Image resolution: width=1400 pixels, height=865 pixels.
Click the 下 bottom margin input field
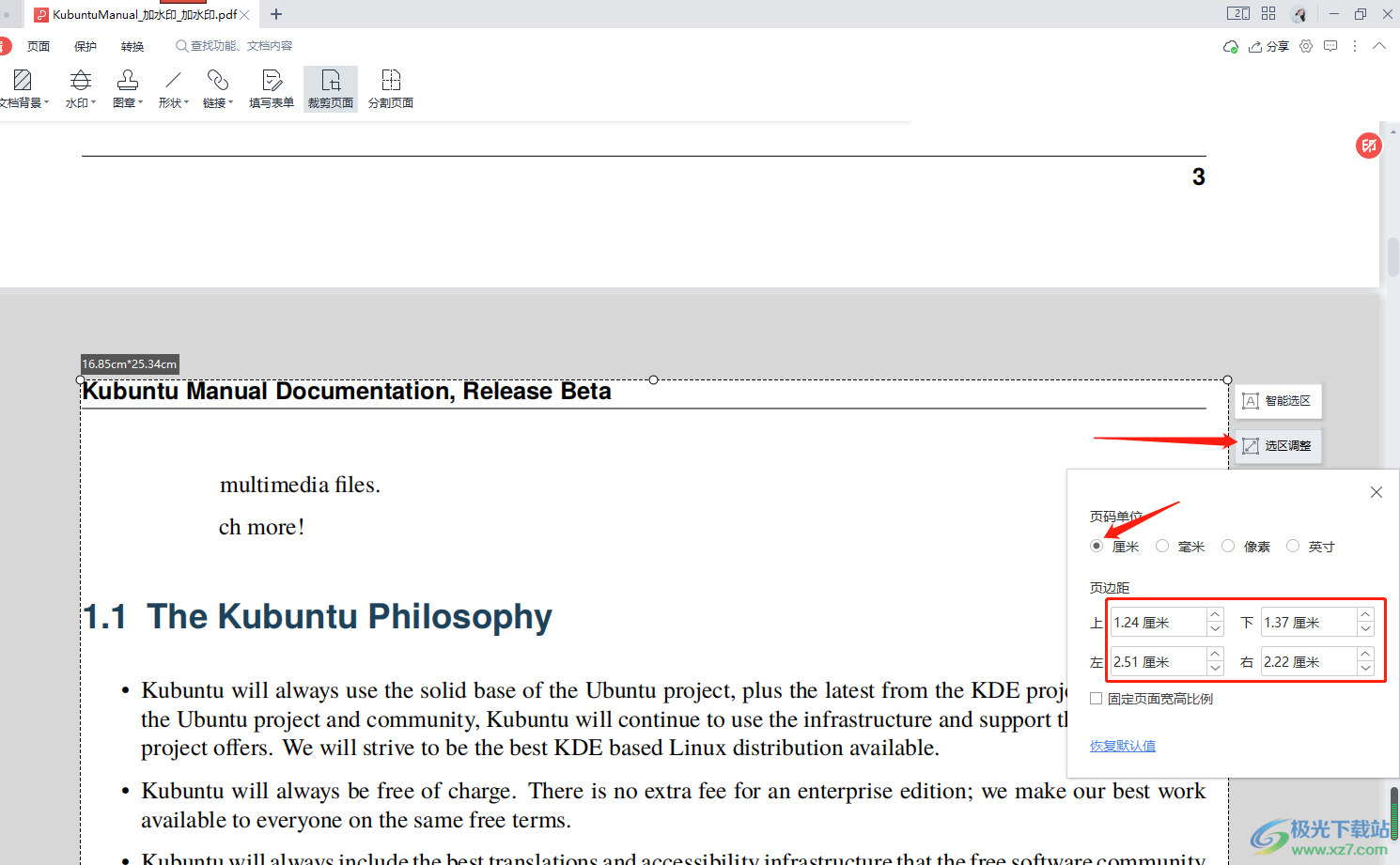(x=1308, y=622)
